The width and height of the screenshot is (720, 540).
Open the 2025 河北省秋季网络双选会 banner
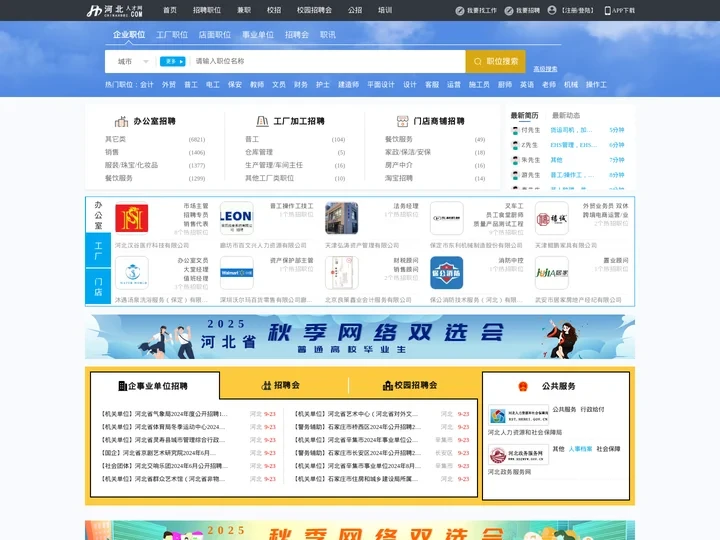click(360, 337)
